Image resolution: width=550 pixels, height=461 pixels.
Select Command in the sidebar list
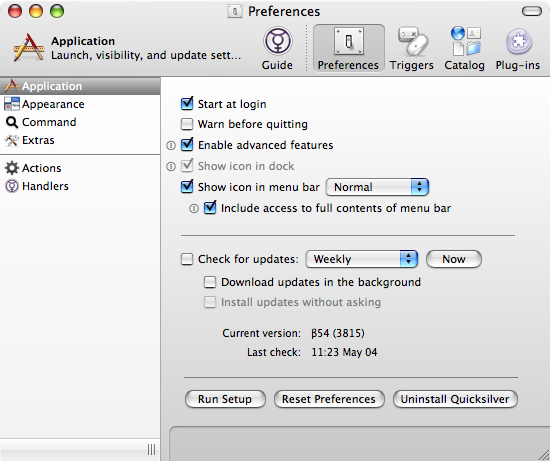(x=80, y=122)
